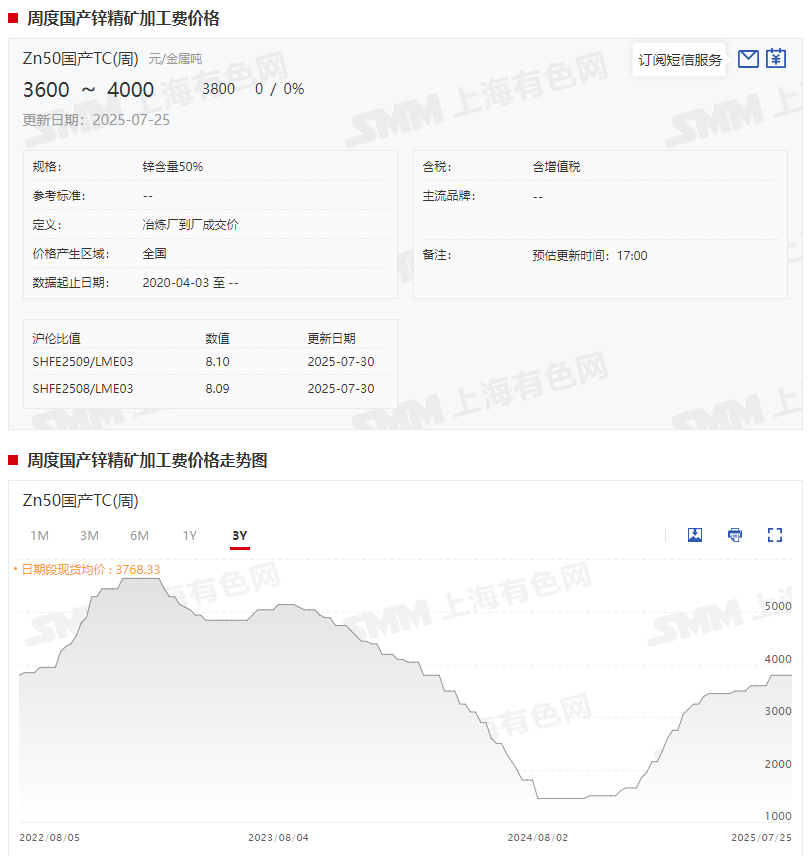
Task: Click the 8.09 ratio value
Action: pyautogui.click(x=217, y=389)
